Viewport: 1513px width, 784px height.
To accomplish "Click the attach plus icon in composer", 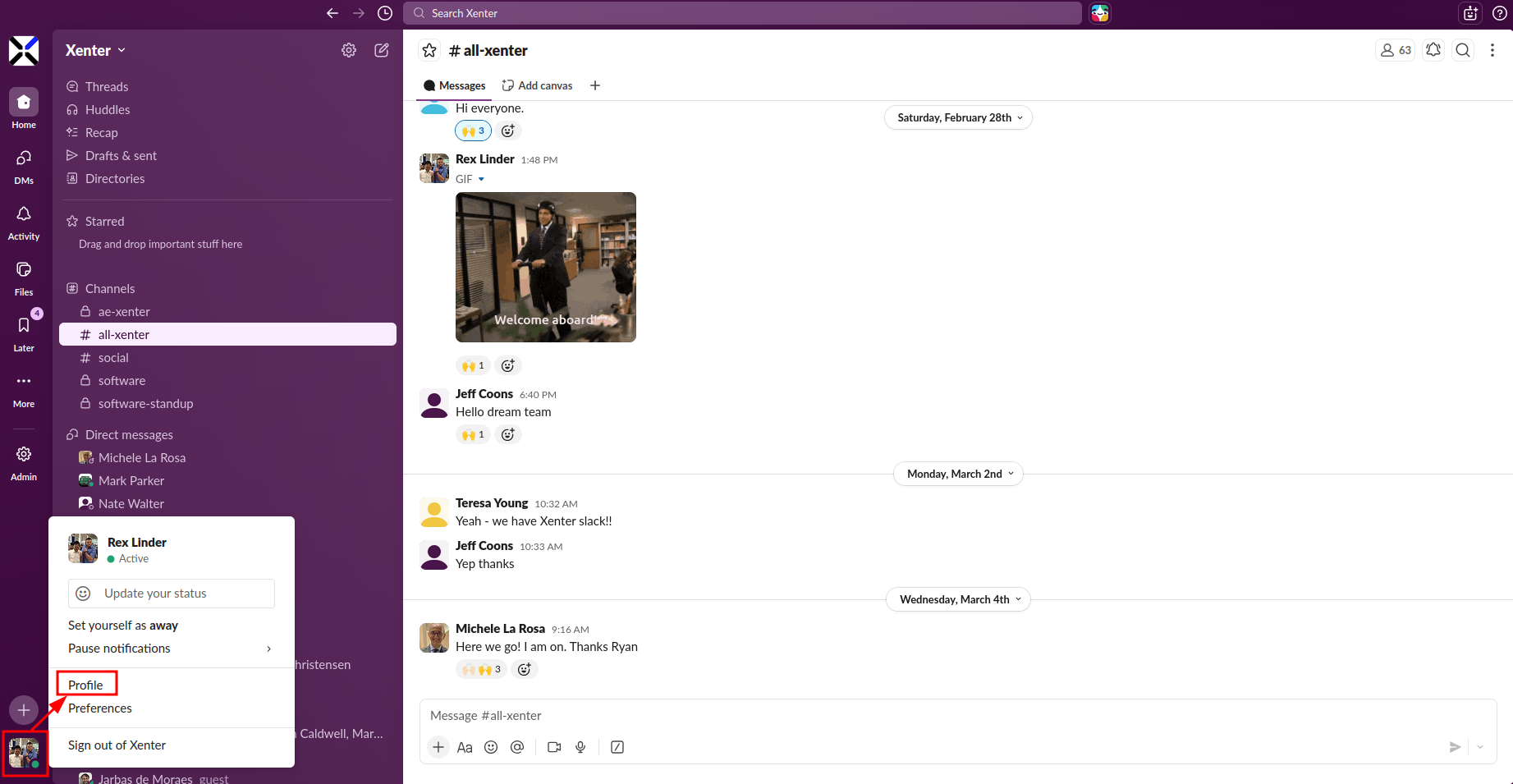I will coord(438,747).
